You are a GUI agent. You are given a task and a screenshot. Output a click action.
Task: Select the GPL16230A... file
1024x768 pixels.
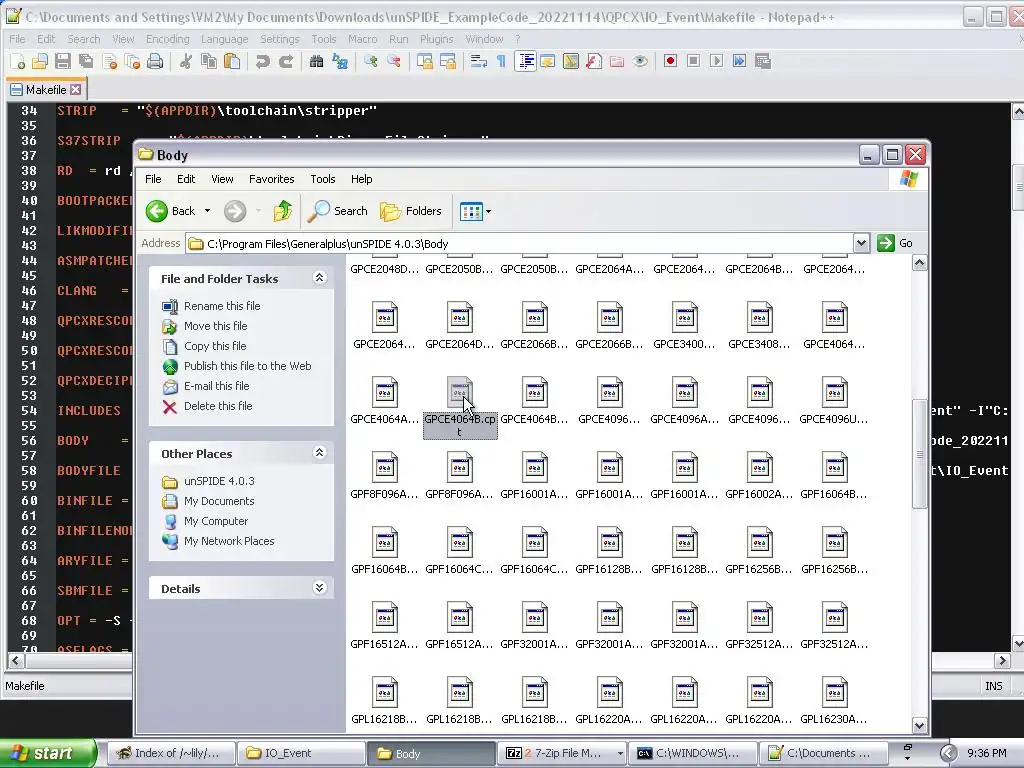834,701
